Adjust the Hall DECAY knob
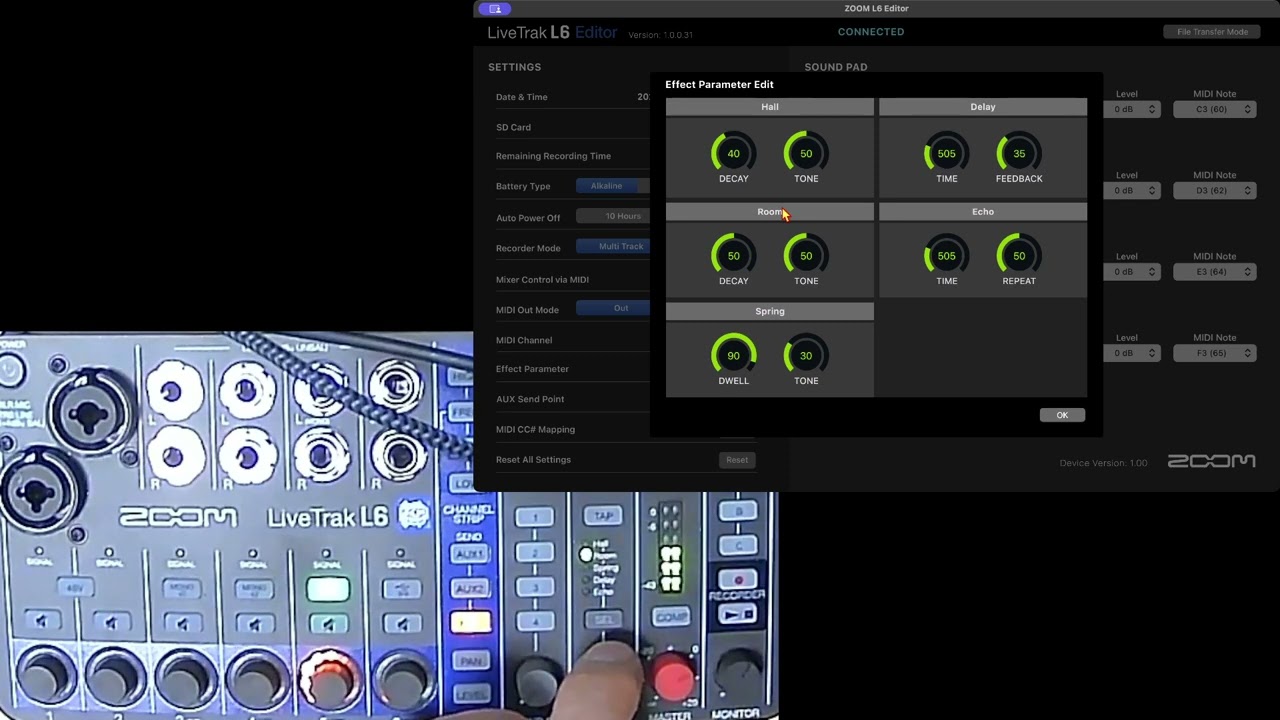1280x720 pixels. [x=733, y=154]
